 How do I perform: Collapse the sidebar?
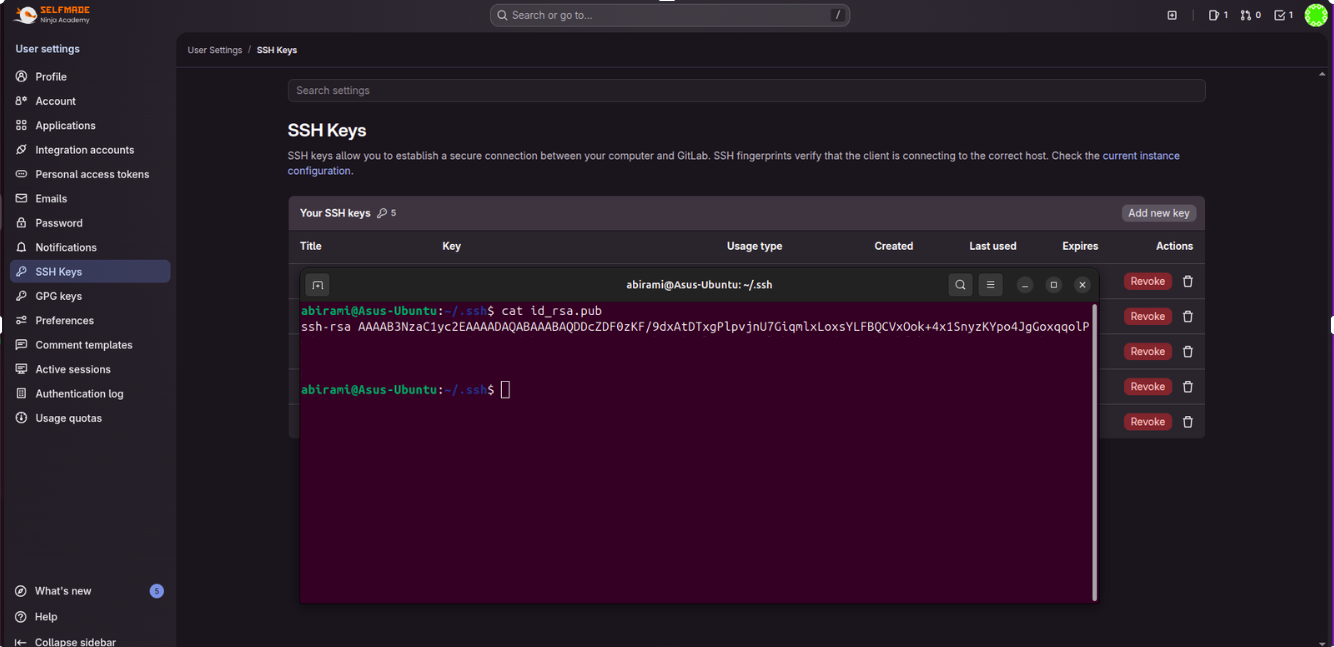click(65, 641)
